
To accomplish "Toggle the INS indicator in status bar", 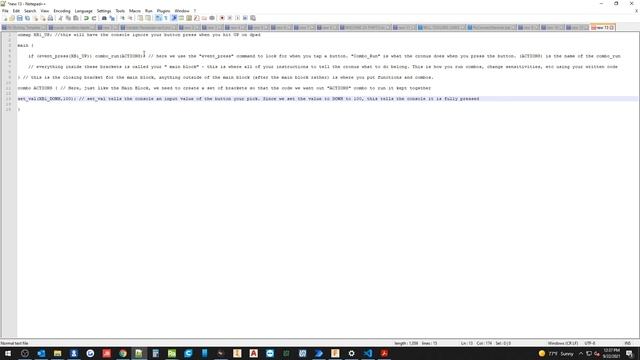I will click(628, 343).
